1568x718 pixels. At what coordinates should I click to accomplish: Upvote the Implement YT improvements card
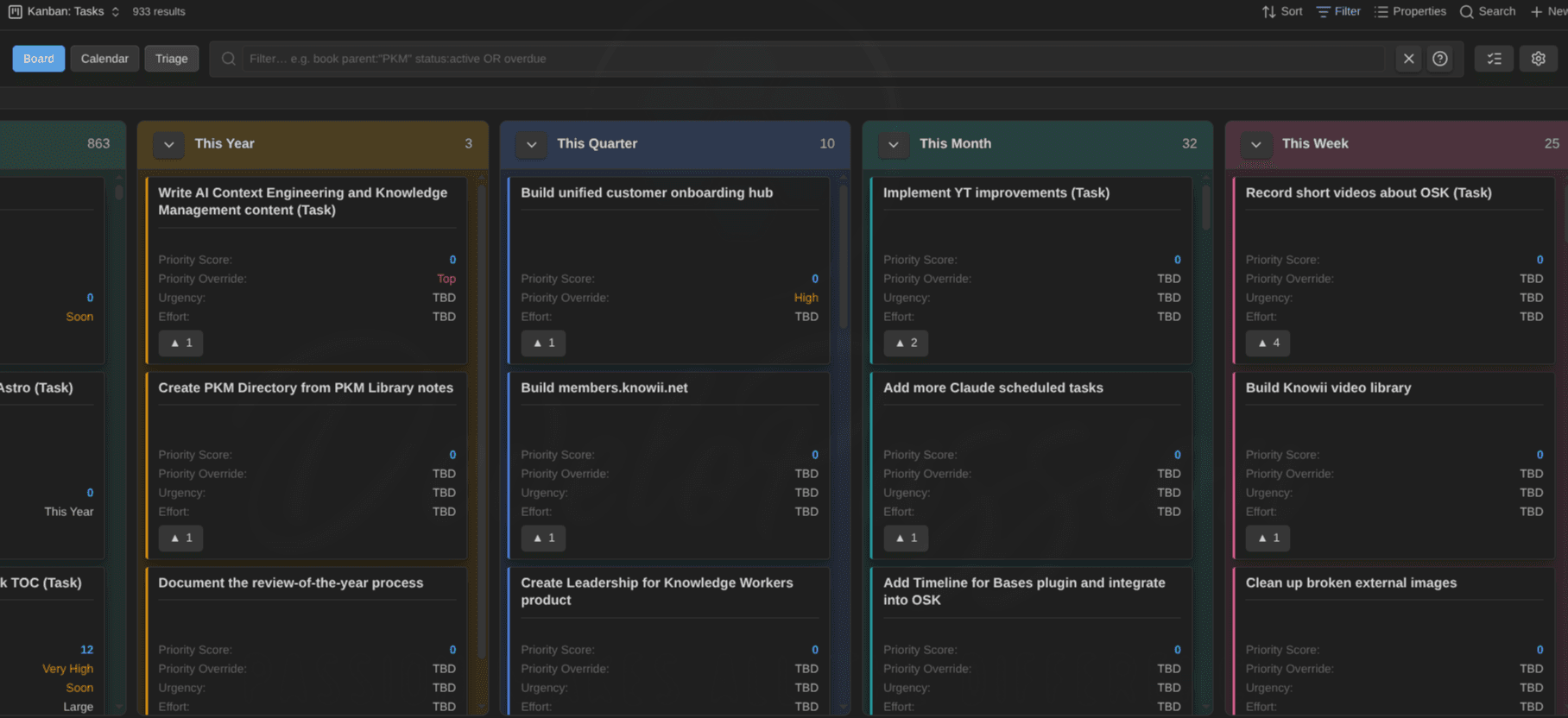tap(906, 343)
